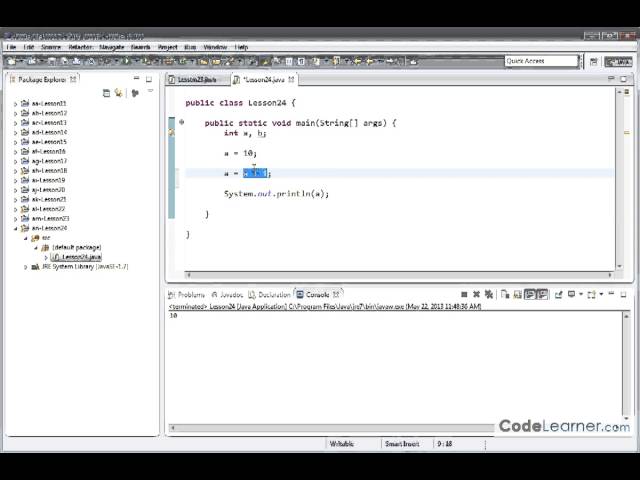This screenshot has width=640, height=480.
Task: Open the Open Console dropdown arrow
Action: click(601, 294)
